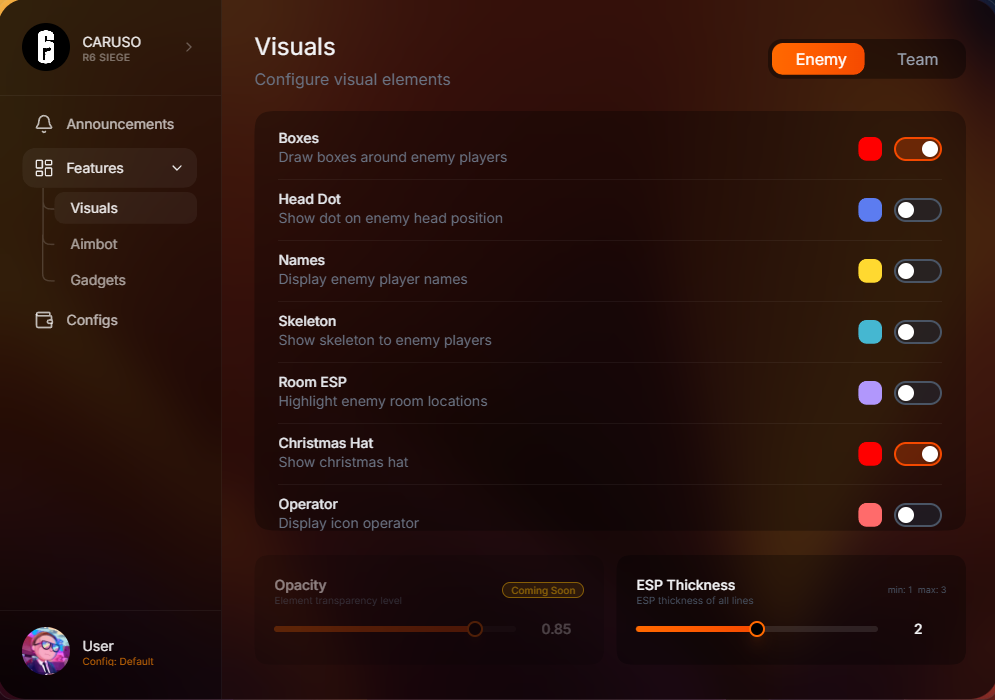Enable the Head Dot toggle
Image resolution: width=995 pixels, height=700 pixels.
(x=918, y=210)
